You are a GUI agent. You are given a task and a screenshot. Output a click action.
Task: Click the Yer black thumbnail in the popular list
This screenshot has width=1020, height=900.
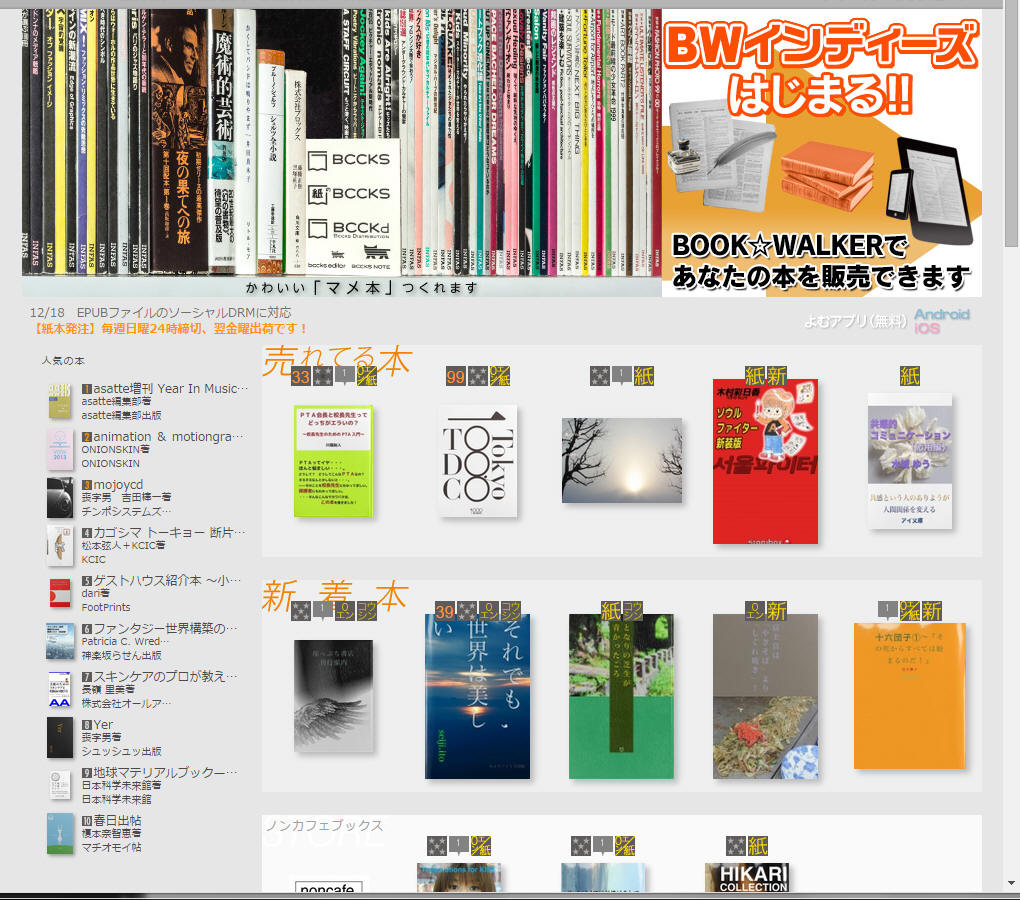[60, 737]
